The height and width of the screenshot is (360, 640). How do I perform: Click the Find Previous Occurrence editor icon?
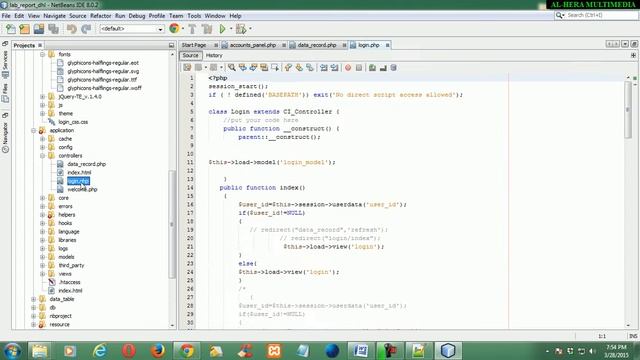point(243,68)
